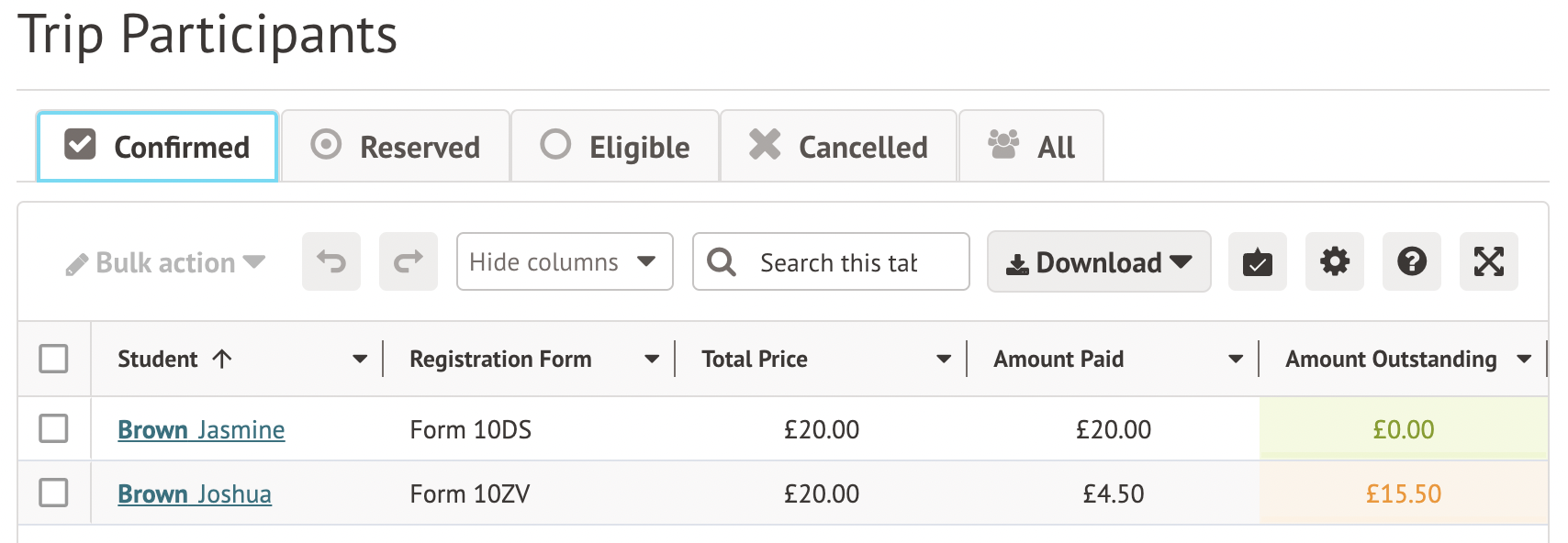This screenshot has height=543, width=1568.
Task: Click the orange £15.50 outstanding cell
Action: tap(1403, 493)
